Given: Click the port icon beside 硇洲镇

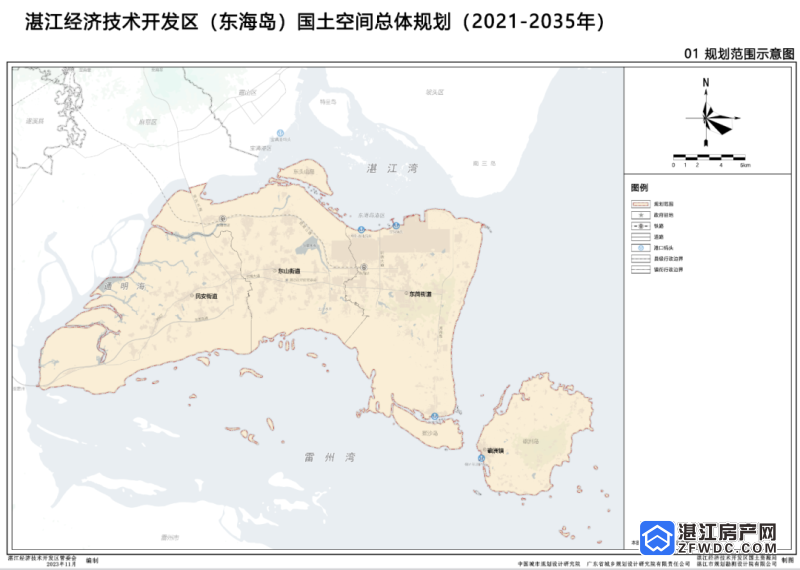Looking at the screenshot, I should pyautogui.click(x=481, y=459).
